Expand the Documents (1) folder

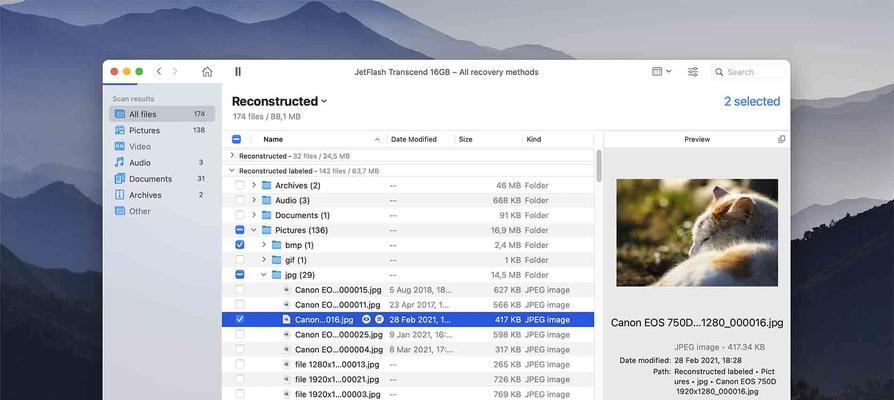tap(254, 215)
